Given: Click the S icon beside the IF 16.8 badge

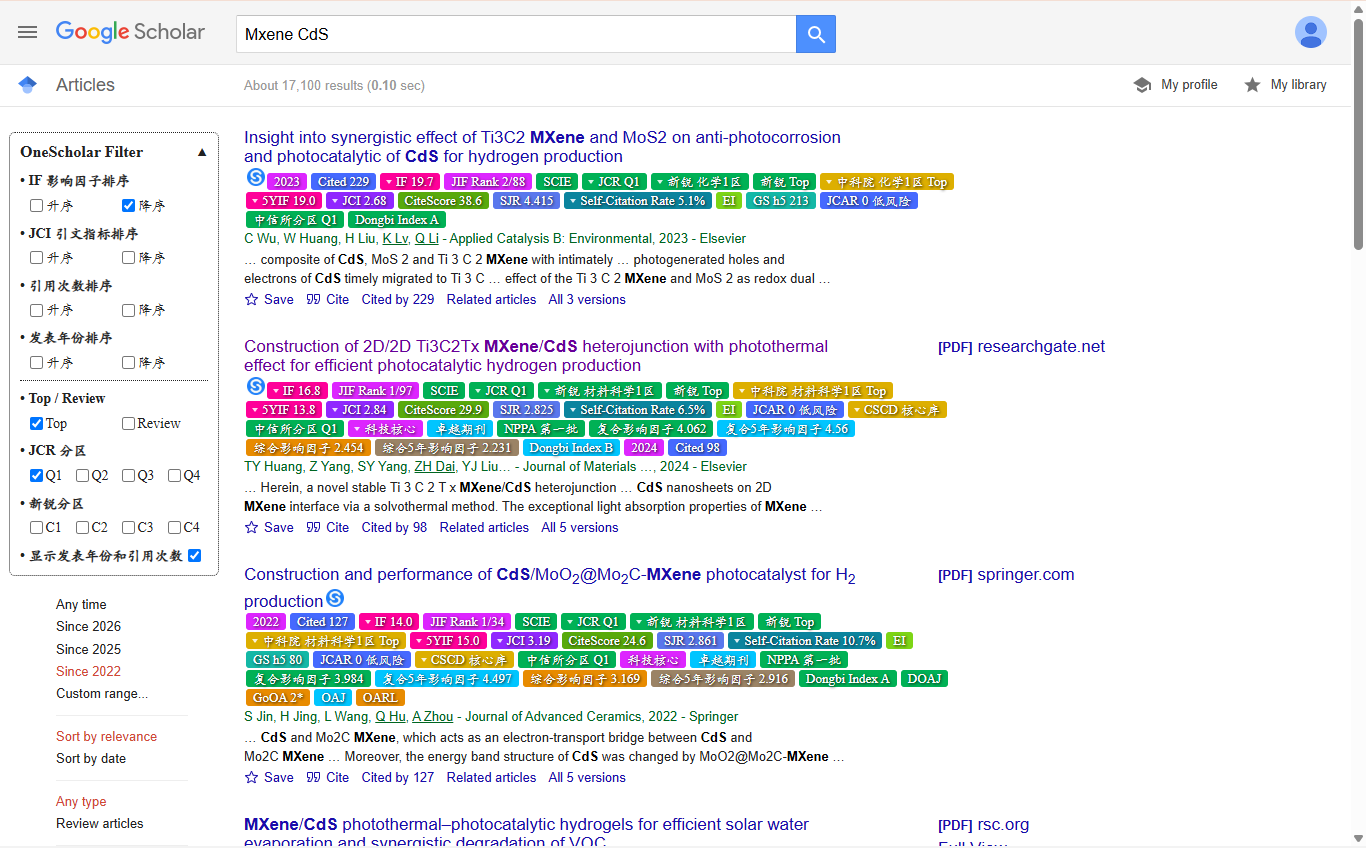Looking at the screenshot, I should point(255,386).
